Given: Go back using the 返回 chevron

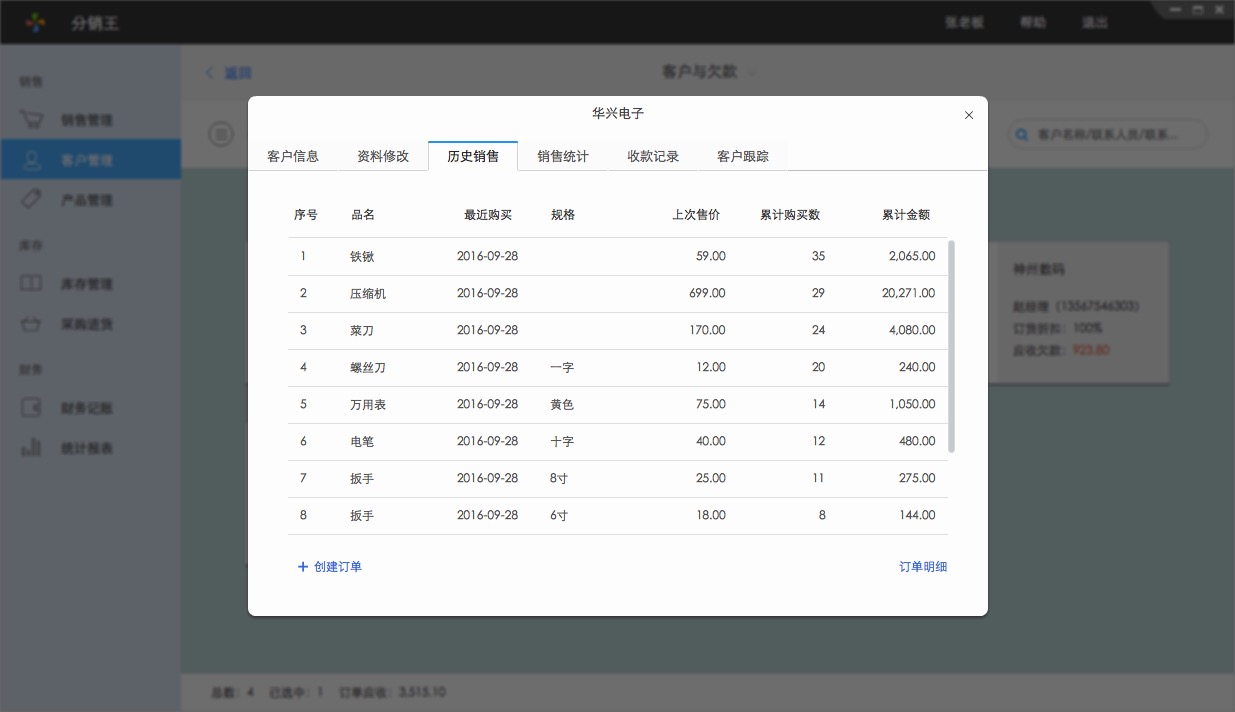Looking at the screenshot, I should pyautogui.click(x=210, y=73).
